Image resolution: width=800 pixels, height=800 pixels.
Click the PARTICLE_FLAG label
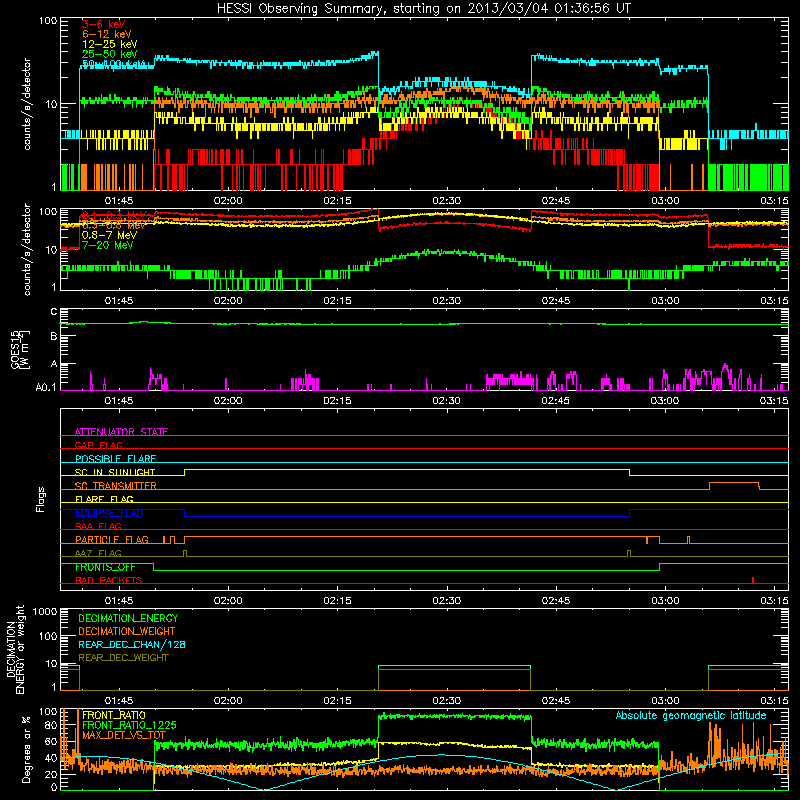112,540
